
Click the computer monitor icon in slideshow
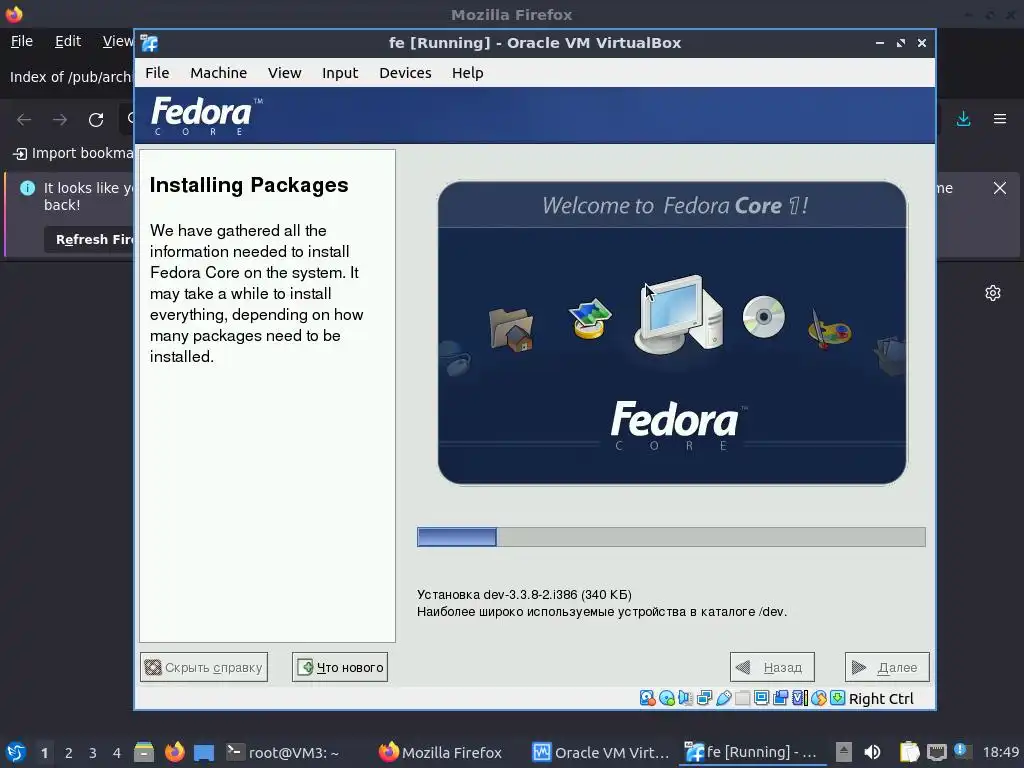point(679,314)
